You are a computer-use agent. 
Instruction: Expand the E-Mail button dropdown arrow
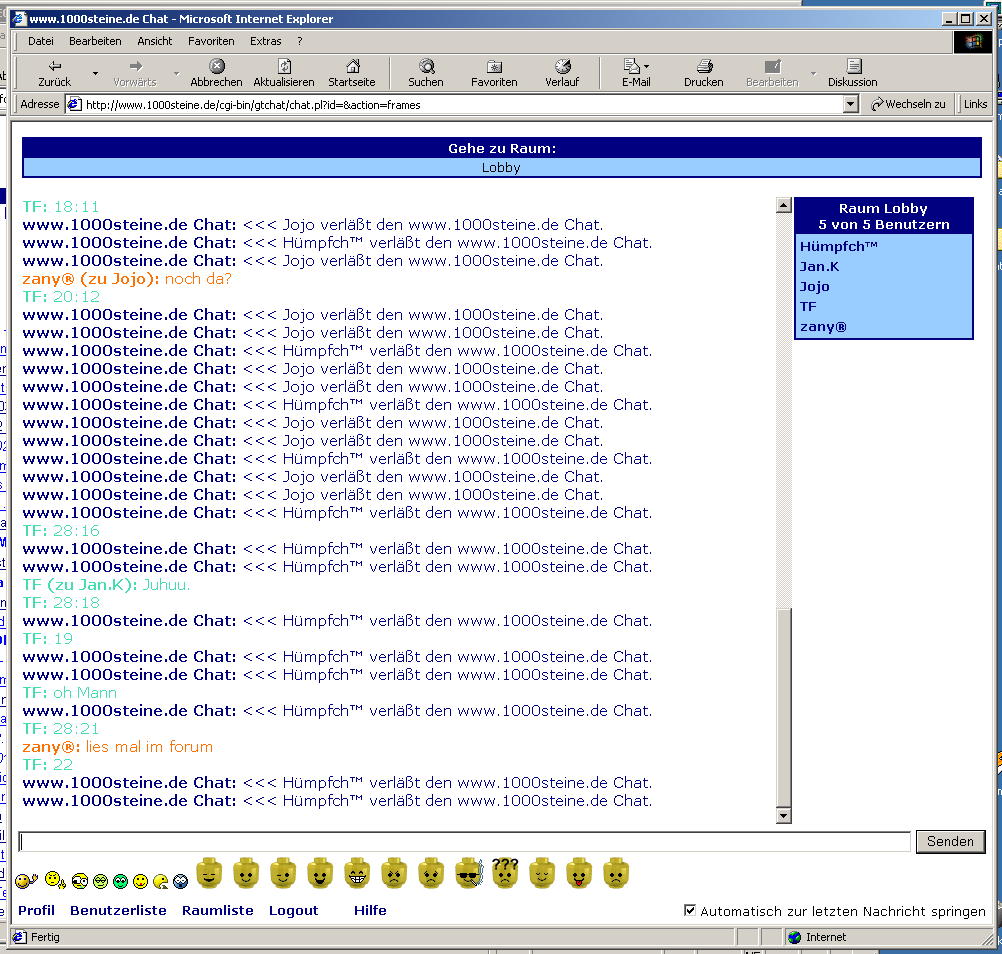point(647,66)
